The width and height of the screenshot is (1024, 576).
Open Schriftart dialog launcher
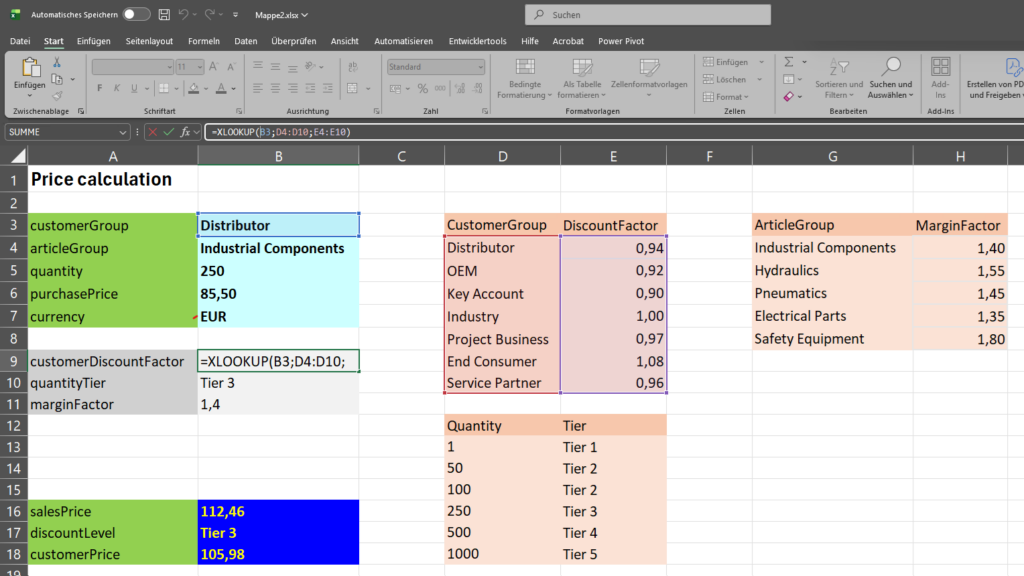pyautogui.click(x=239, y=111)
